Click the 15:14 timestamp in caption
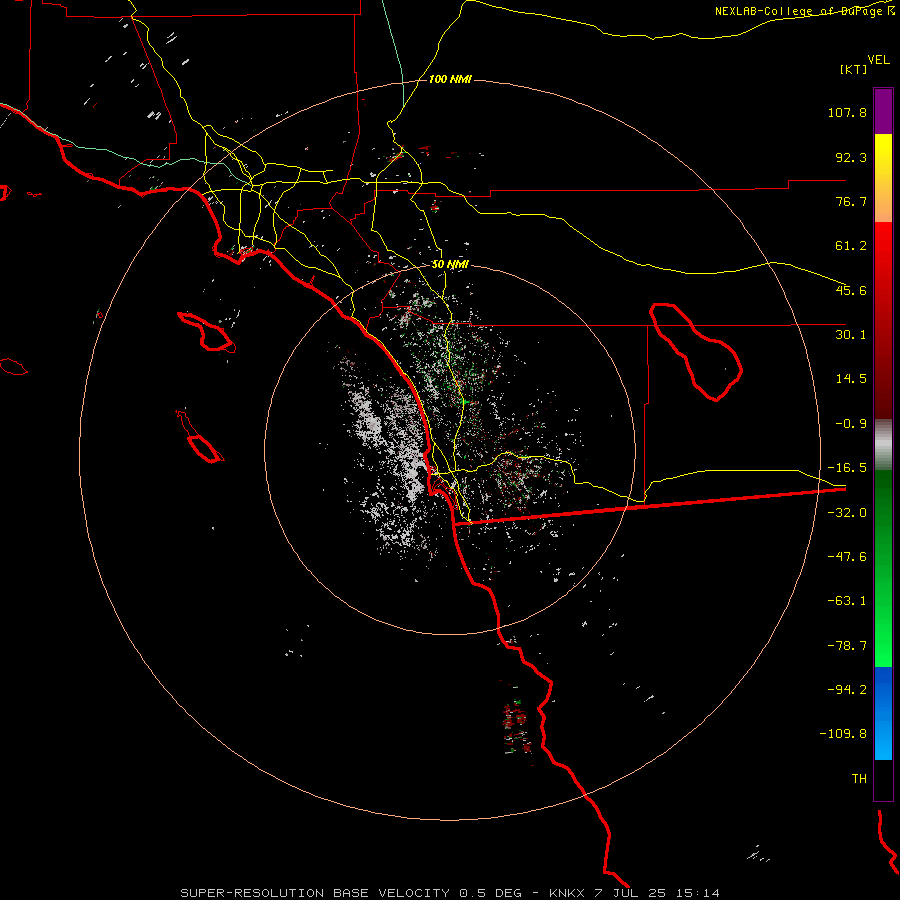This screenshot has width=900, height=900. (698, 893)
